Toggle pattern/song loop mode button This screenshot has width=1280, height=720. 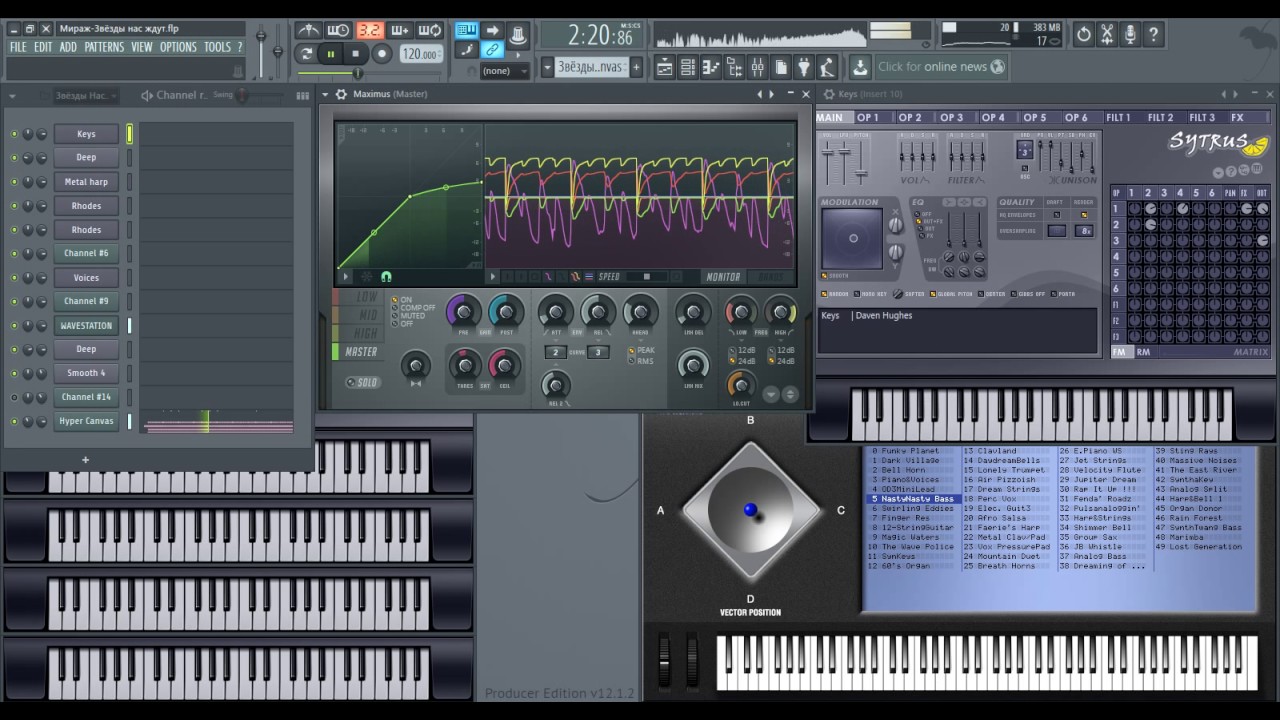click(x=306, y=54)
